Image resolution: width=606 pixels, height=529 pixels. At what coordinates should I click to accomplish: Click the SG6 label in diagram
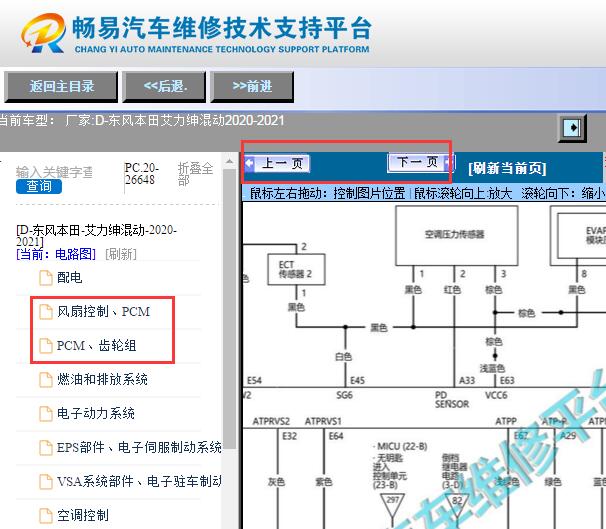pos(344,395)
